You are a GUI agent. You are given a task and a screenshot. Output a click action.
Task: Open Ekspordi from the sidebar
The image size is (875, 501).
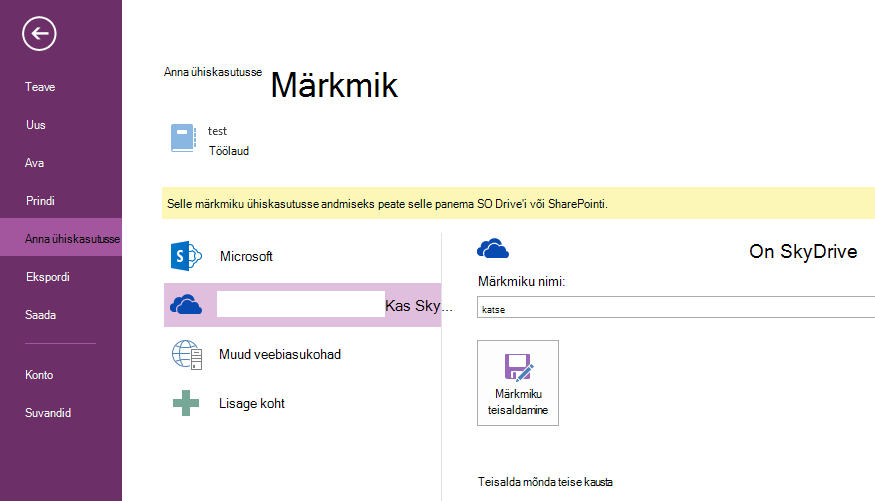[47, 277]
